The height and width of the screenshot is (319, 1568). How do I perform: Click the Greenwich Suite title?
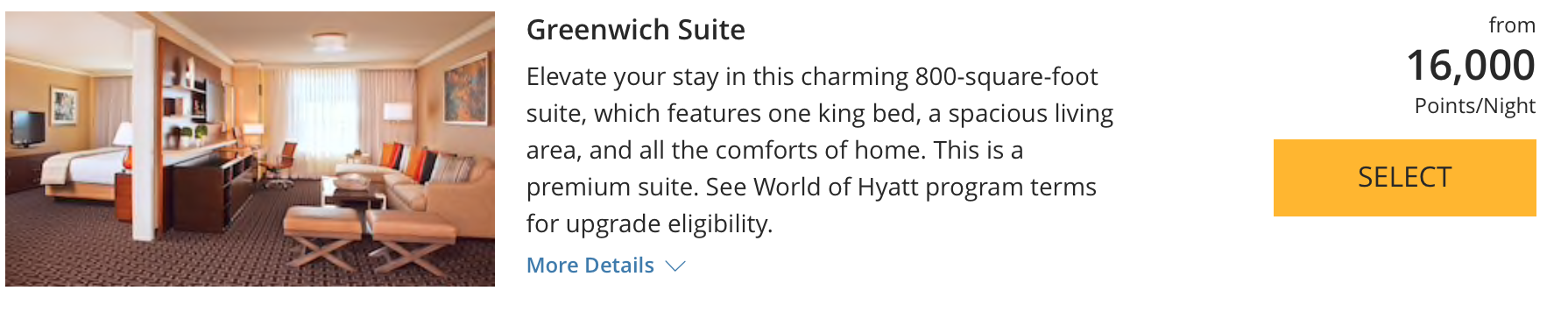pos(636,30)
